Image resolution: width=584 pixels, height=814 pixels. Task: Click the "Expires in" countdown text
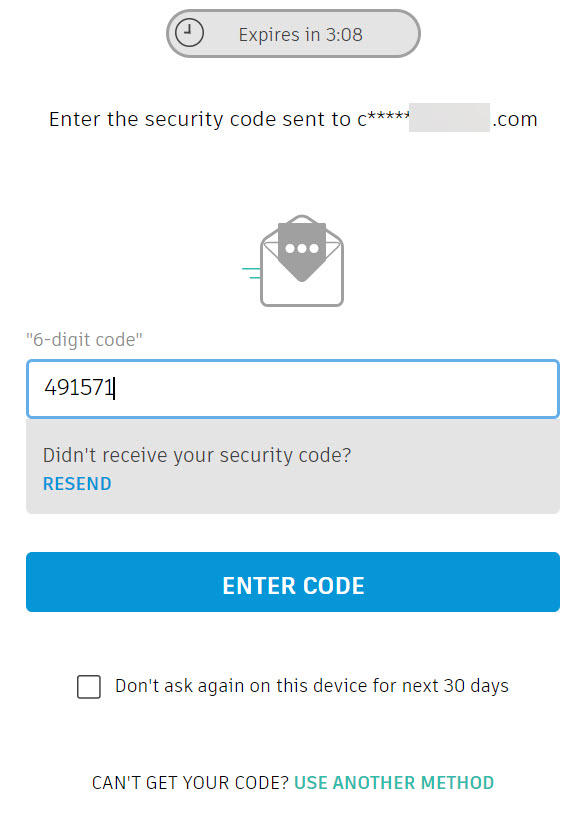301,35
